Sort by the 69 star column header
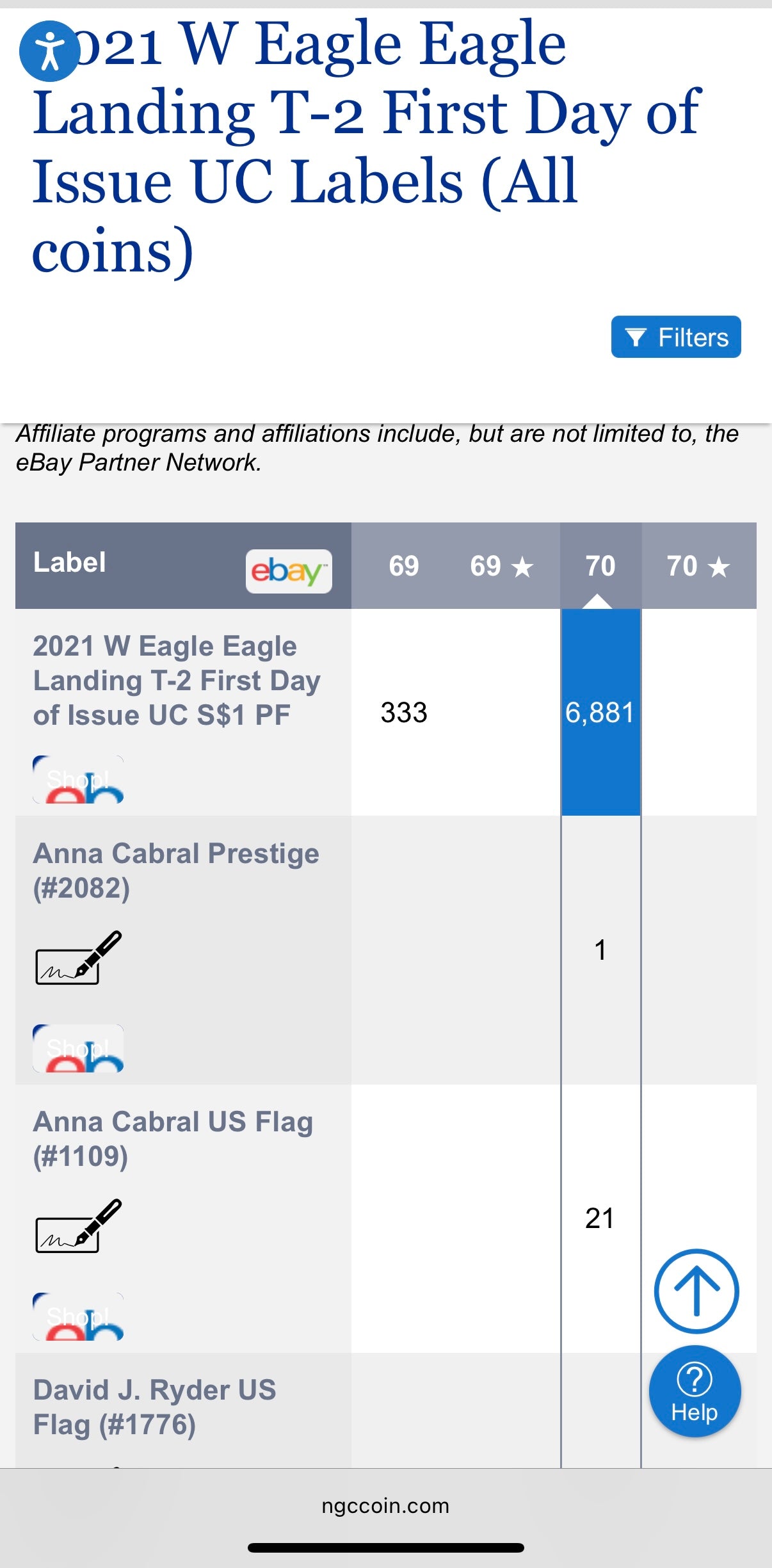This screenshot has height=1568, width=772. tap(501, 566)
